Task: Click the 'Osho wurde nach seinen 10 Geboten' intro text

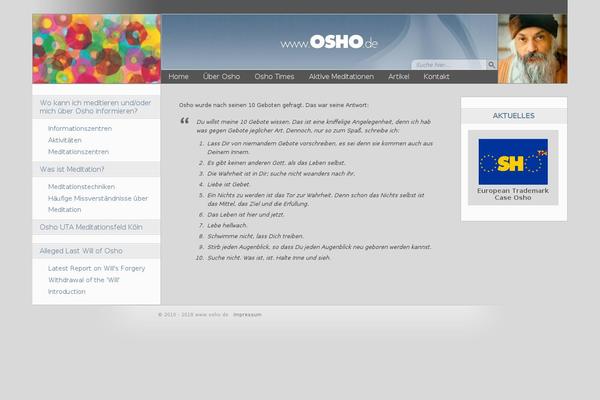Action: click(273, 105)
